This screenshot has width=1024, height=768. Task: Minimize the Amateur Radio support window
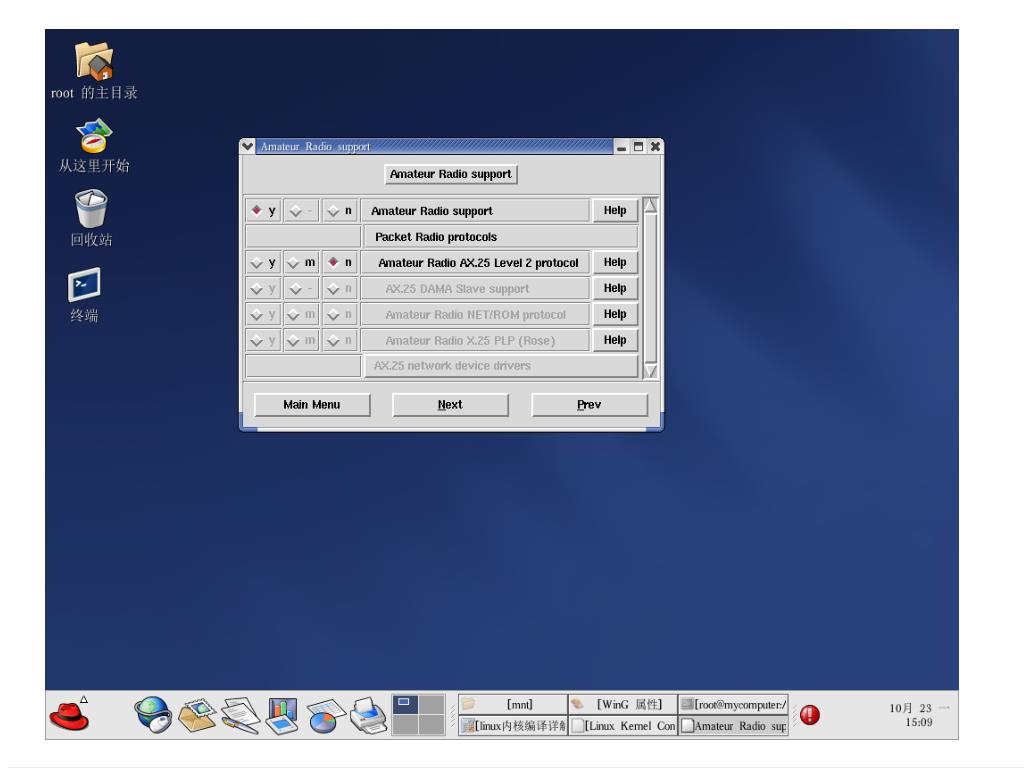click(622, 147)
